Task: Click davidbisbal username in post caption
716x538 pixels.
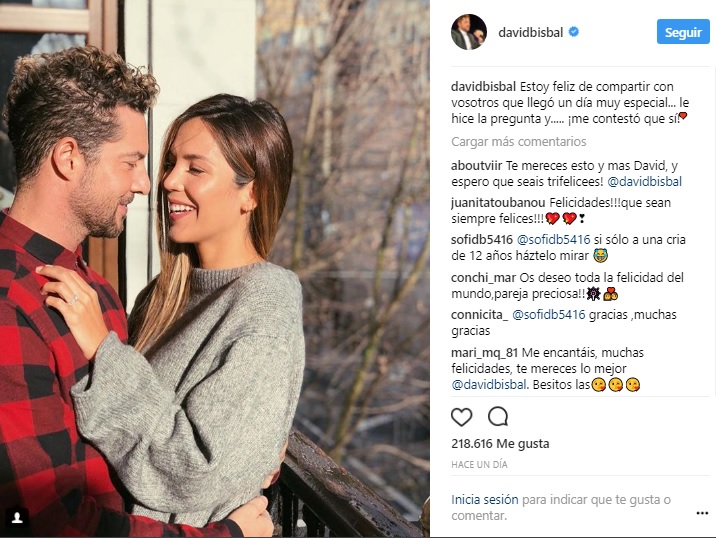Action: pos(483,87)
